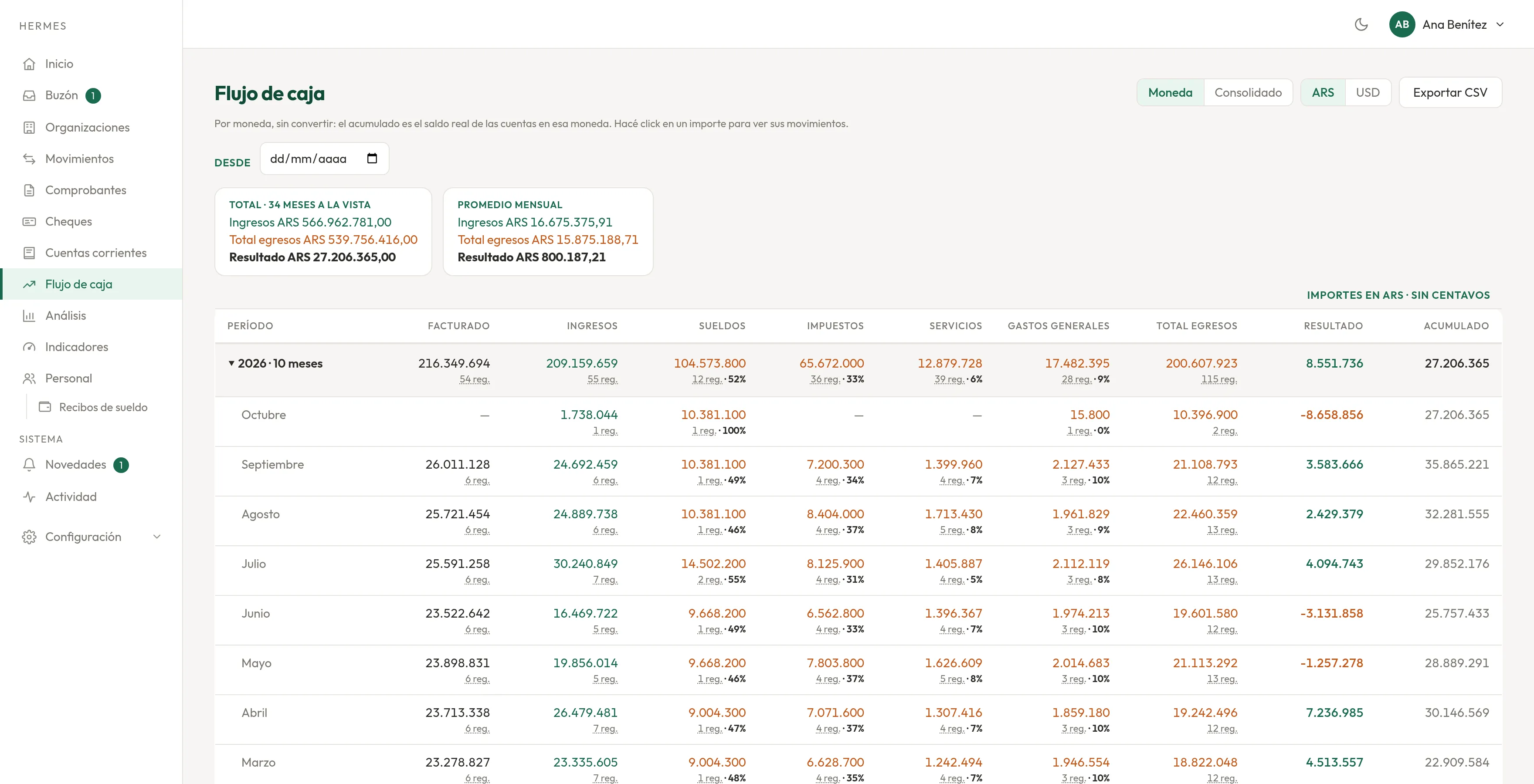The height and width of the screenshot is (784, 1534).
Task: Click the 115 reg. under total egresos
Action: [x=1219, y=379]
